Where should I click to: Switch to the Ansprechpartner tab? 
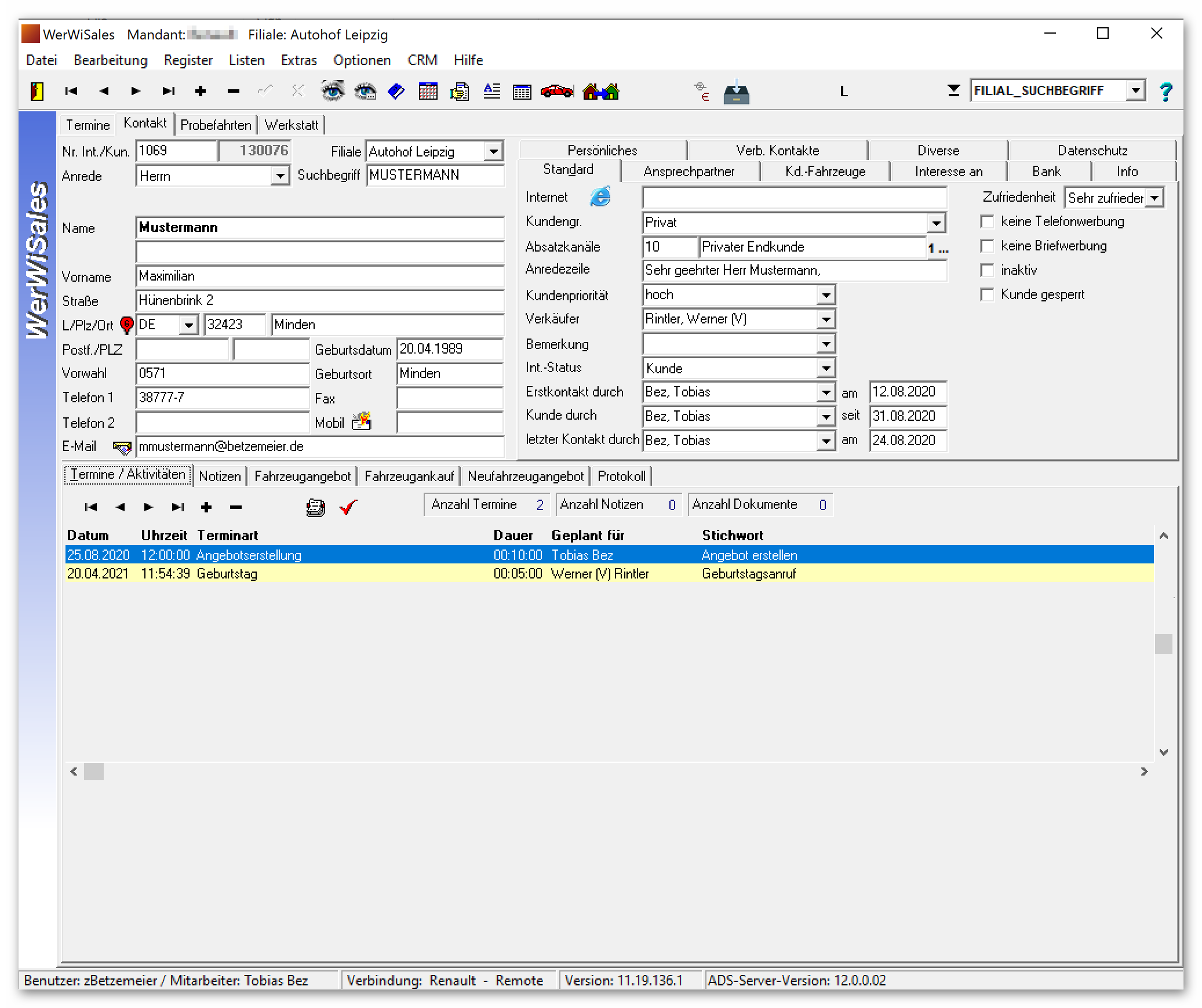[x=689, y=172]
